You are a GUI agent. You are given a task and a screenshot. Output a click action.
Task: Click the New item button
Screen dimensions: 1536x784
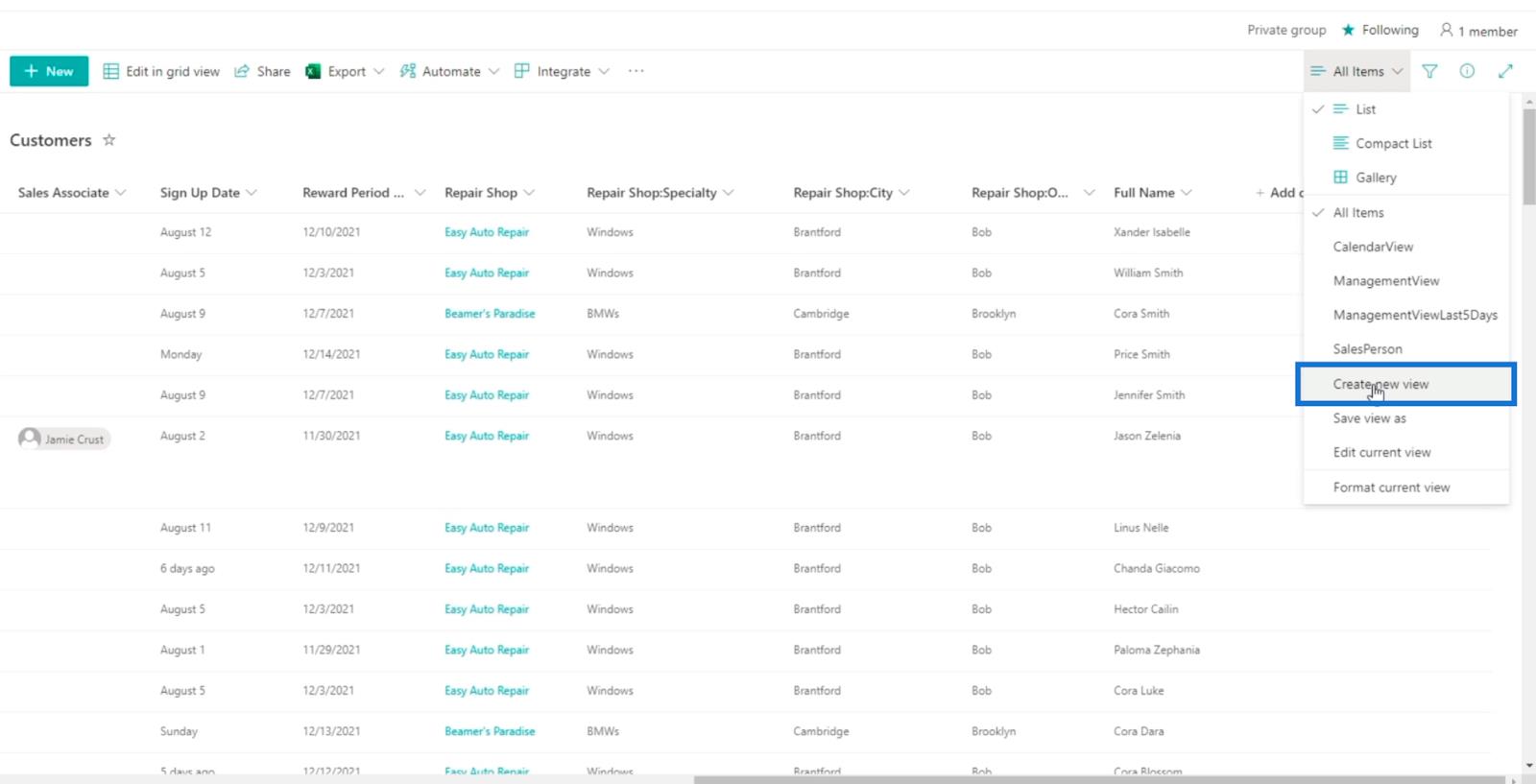pyautogui.click(x=49, y=71)
